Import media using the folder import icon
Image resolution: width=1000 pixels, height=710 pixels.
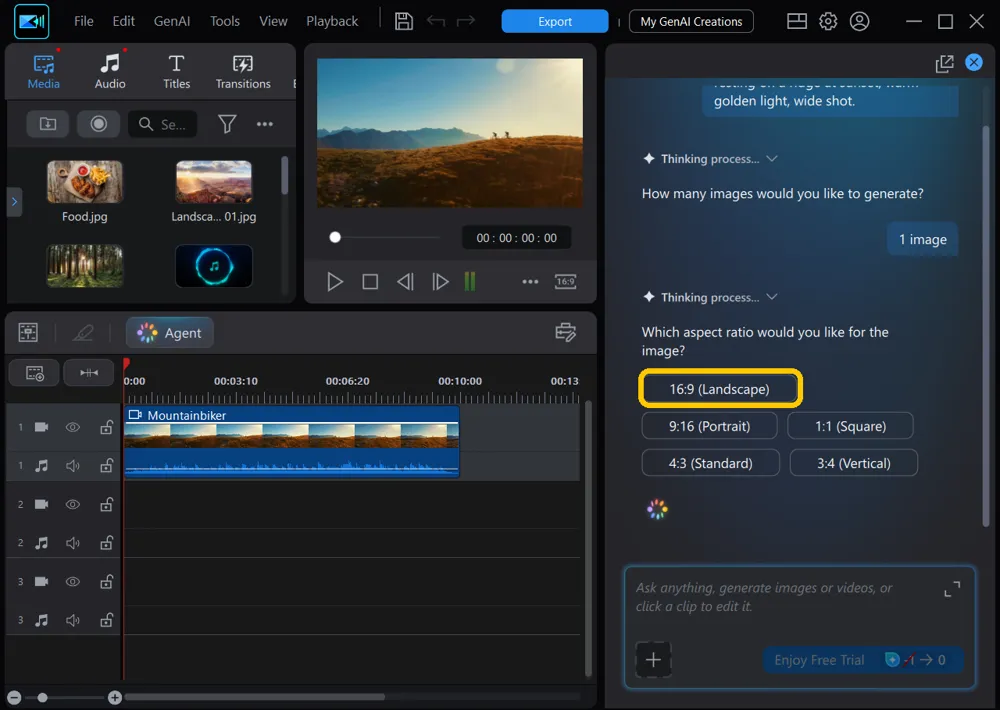click(48, 124)
